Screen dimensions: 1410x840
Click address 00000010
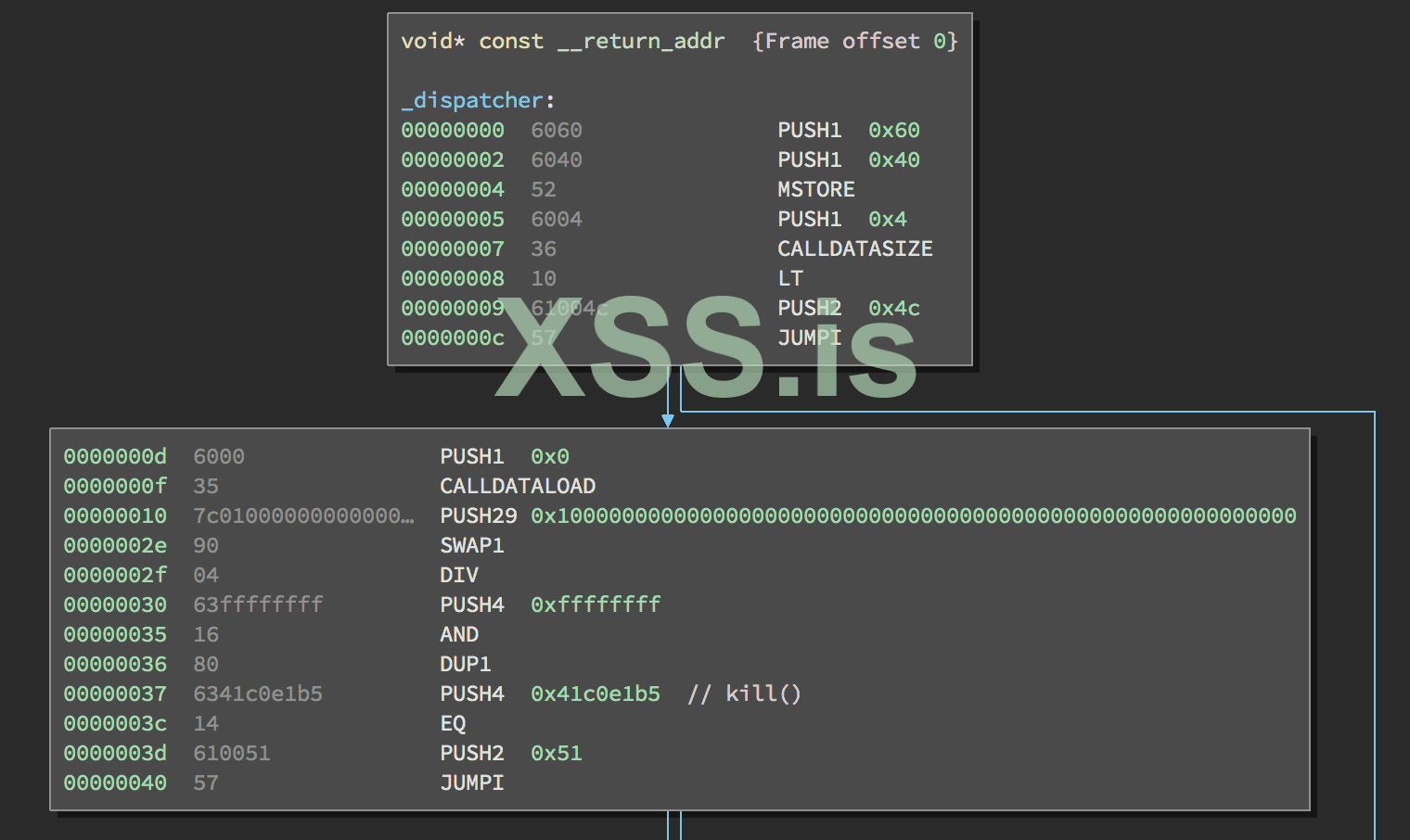click(115, 515)
